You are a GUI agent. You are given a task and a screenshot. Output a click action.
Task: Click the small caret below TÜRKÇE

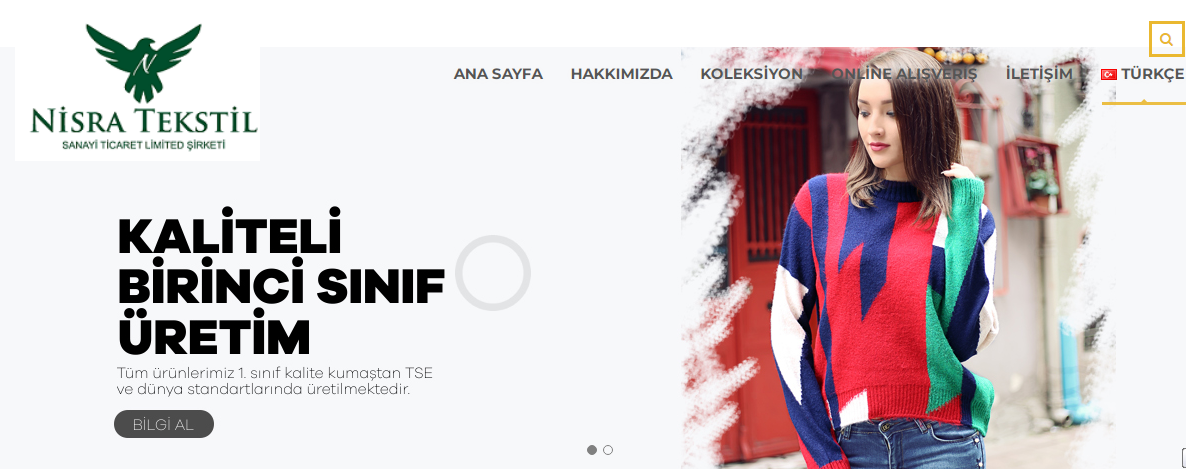click(1144, 101)
